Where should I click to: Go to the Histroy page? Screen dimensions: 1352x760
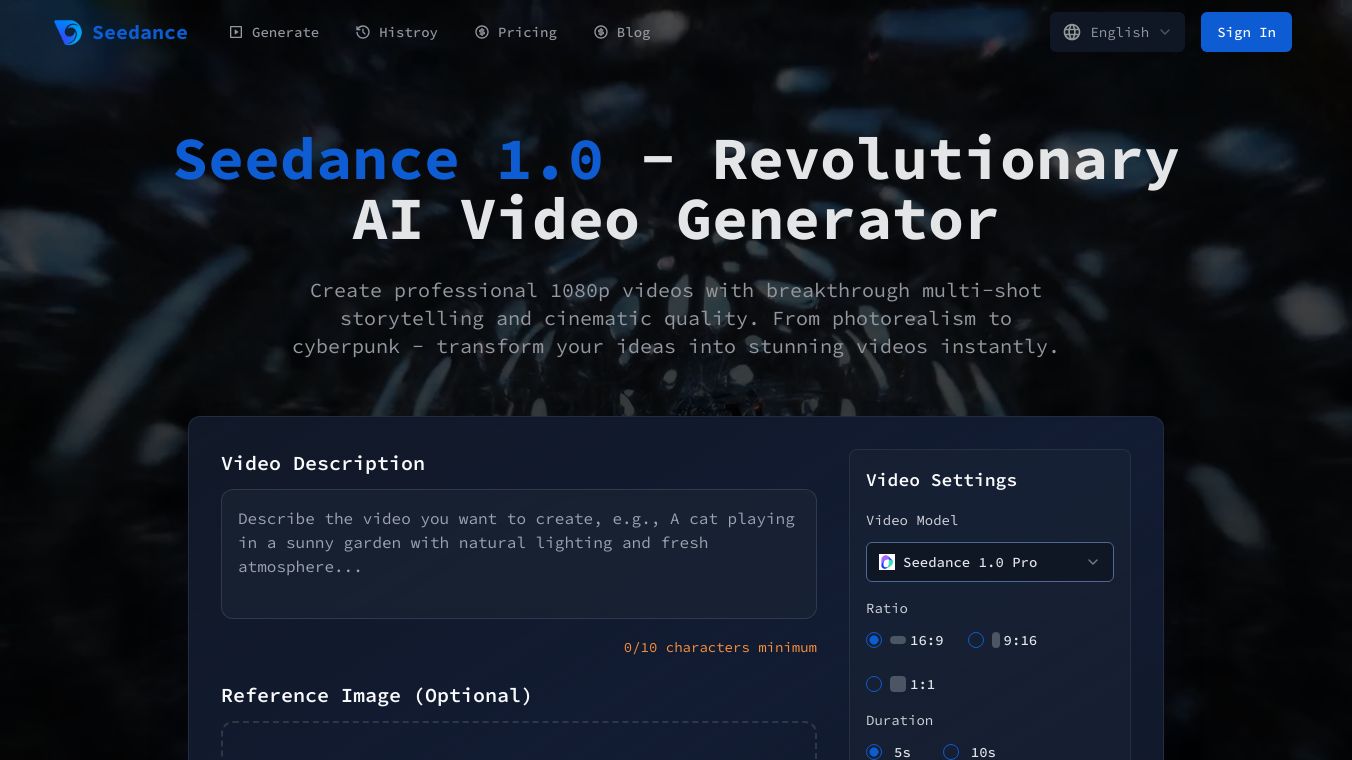coord(397,32)
